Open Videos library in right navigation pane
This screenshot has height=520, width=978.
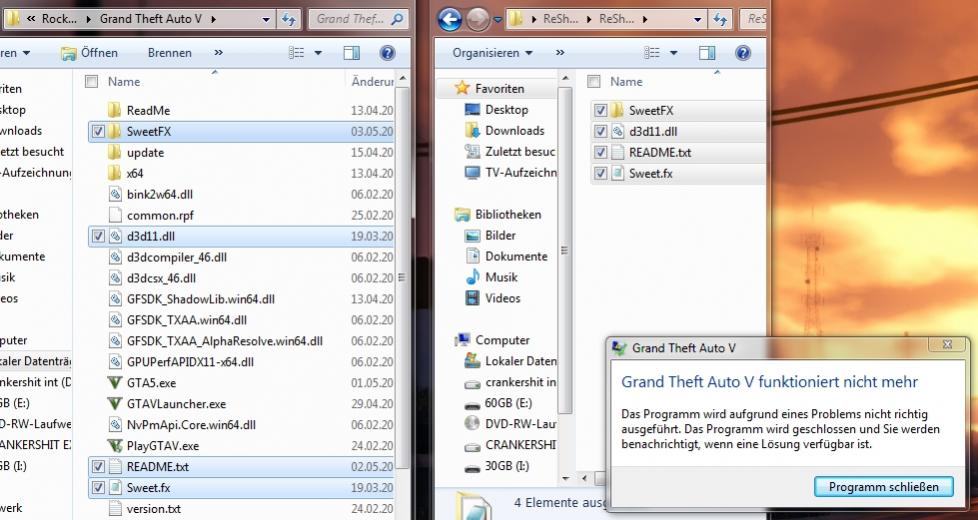pos(503,299)
